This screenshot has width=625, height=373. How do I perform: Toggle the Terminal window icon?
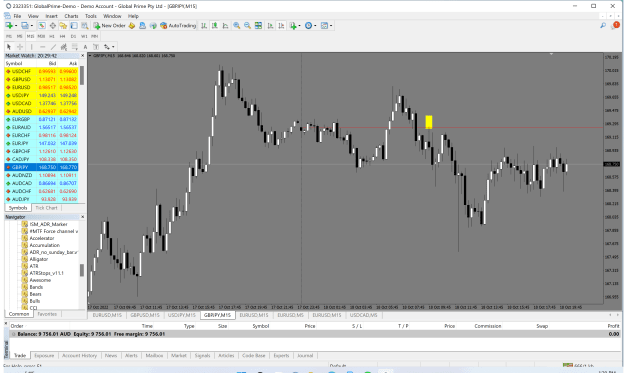click(74, 26)
